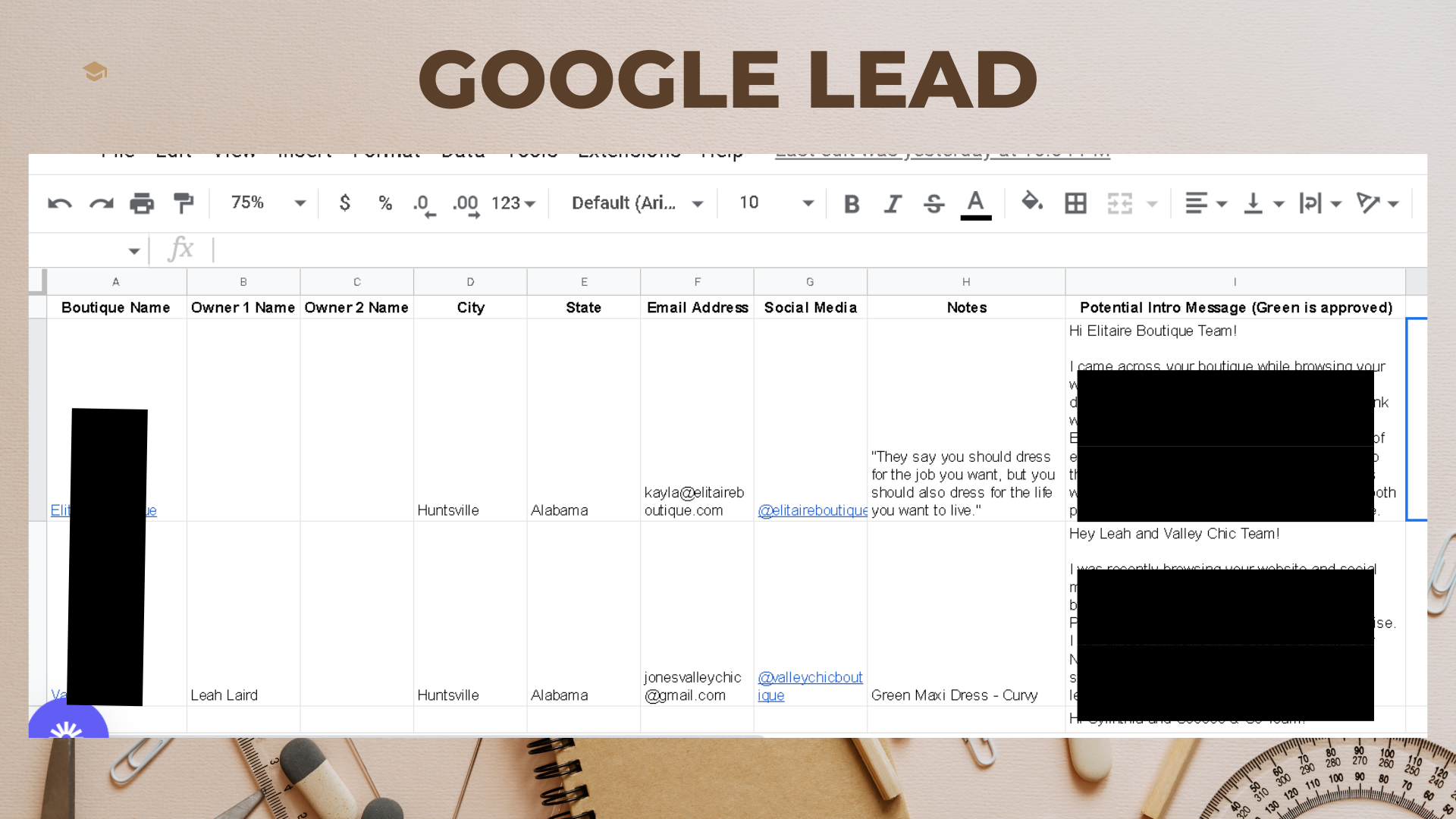Click the Undo arrow icon
This screenshot has width=1456, height=819.
60,203
